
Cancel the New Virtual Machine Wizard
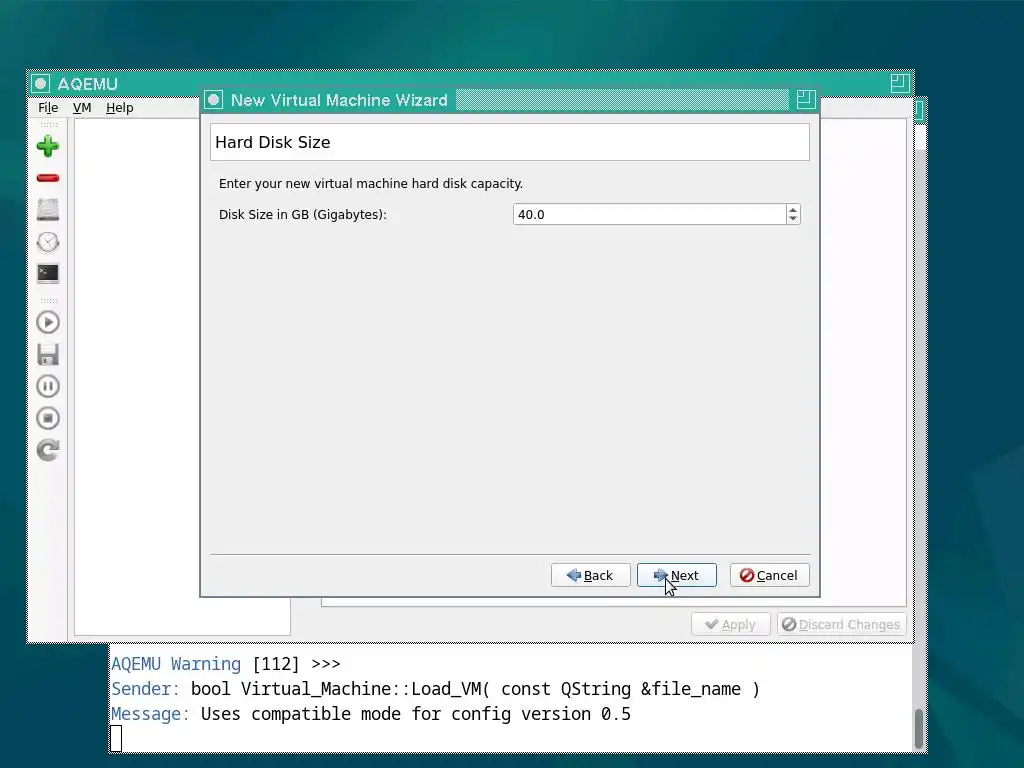pos(769,575)
